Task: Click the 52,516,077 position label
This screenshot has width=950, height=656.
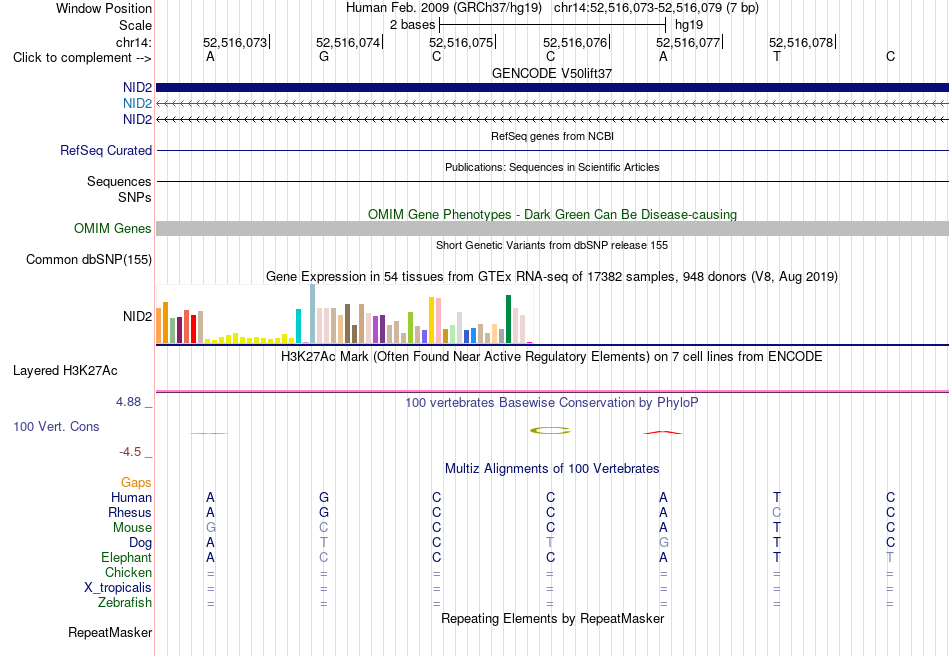Action: (688, 42)
